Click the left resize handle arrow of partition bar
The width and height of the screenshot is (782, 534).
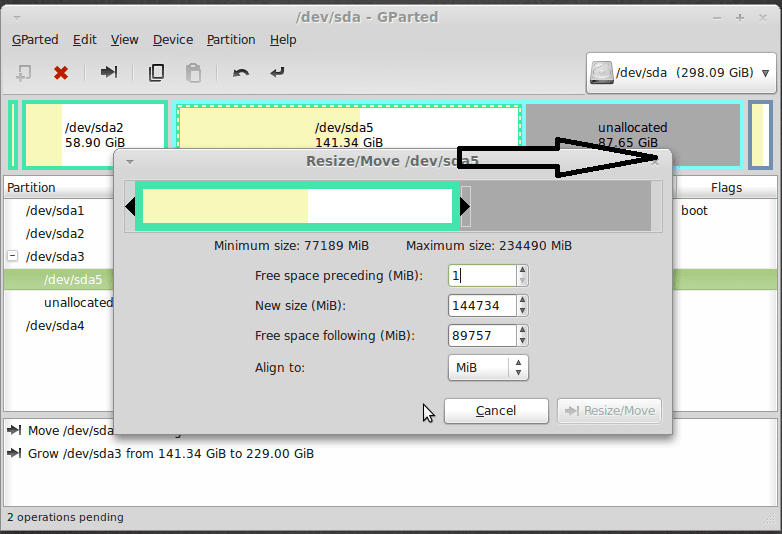(x=130, y=206)
